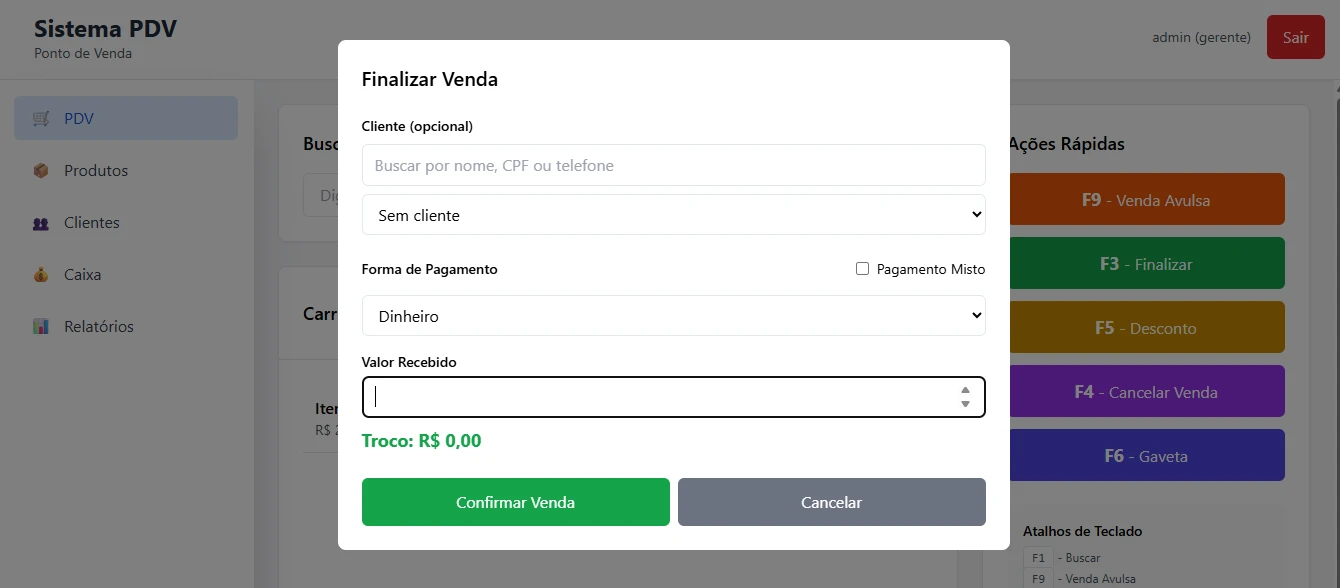Expand the Dinheiro payment method dropdown
Image resolution: width=1340 pixels, height=588 pixels.
tap(673, 316)
